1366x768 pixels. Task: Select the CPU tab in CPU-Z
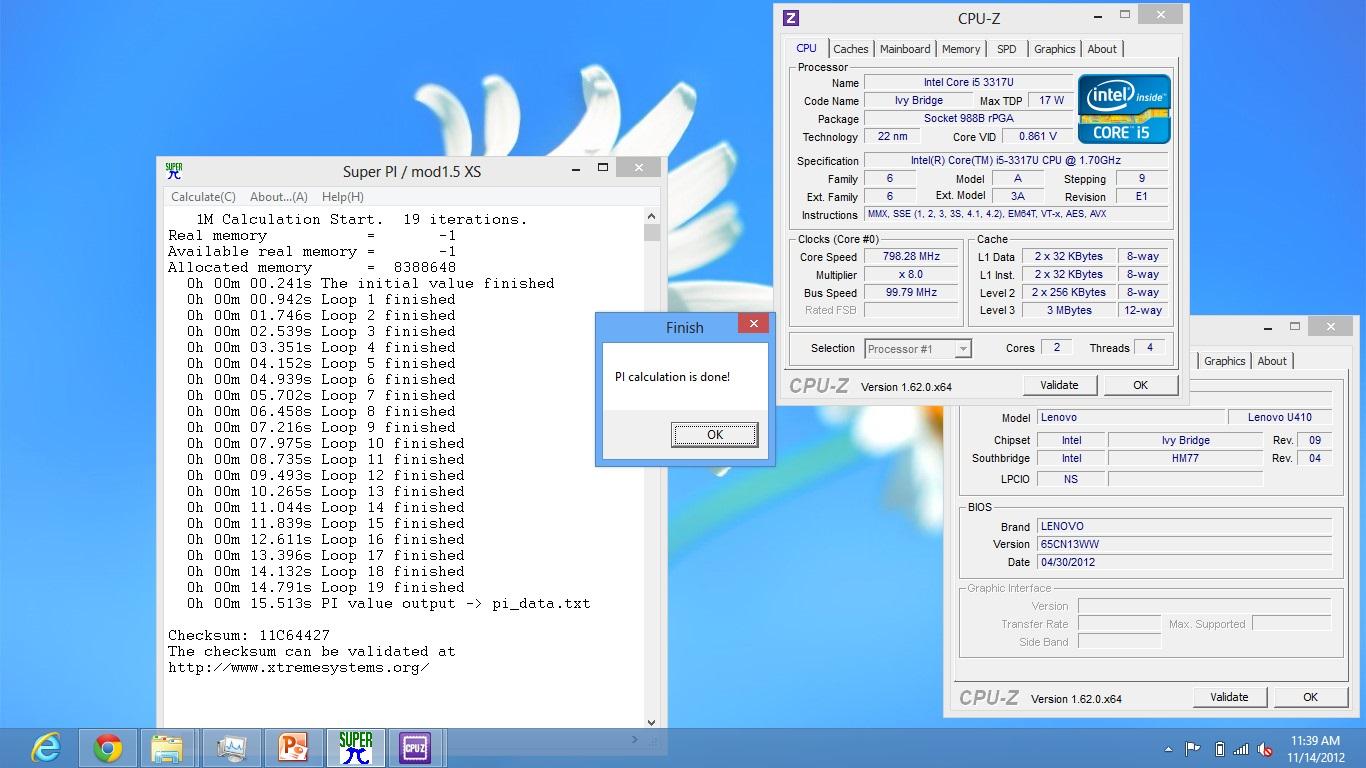(806, 48)
